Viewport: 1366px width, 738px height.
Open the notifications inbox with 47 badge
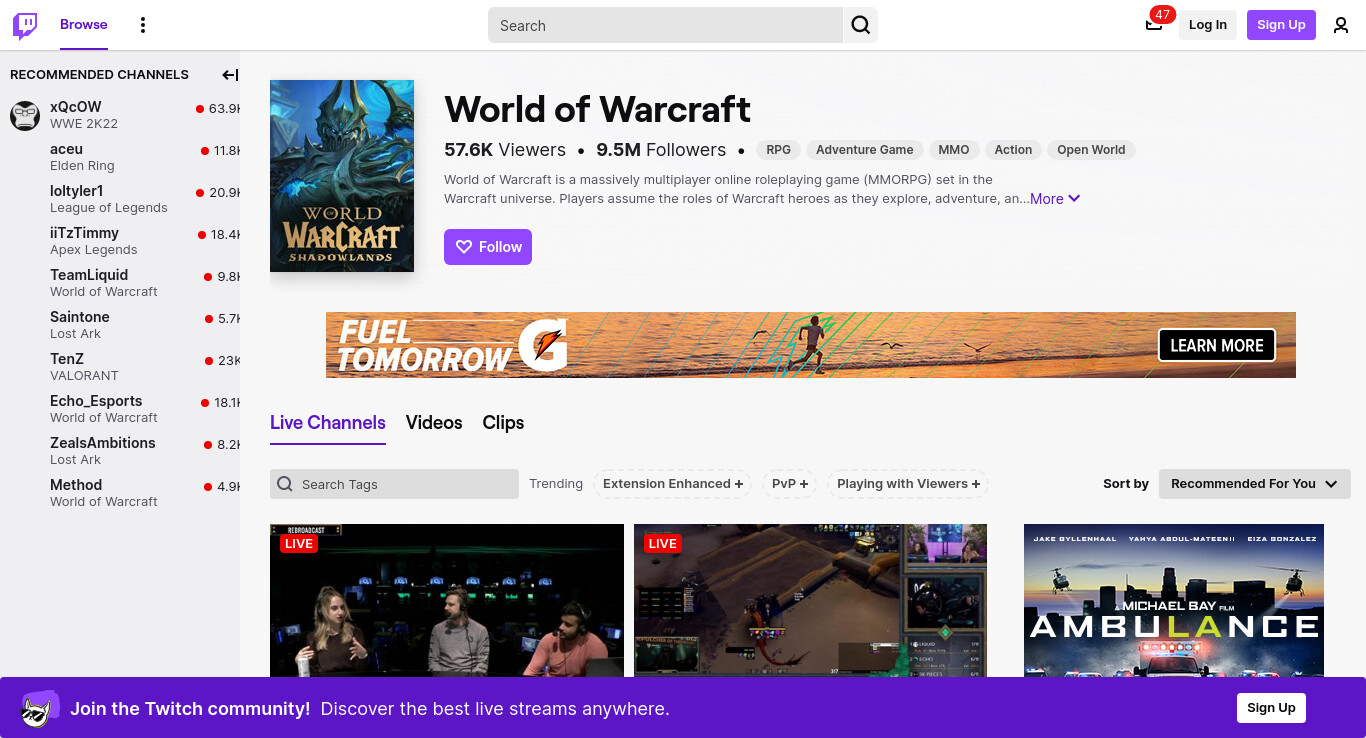tap(1154, 24)
